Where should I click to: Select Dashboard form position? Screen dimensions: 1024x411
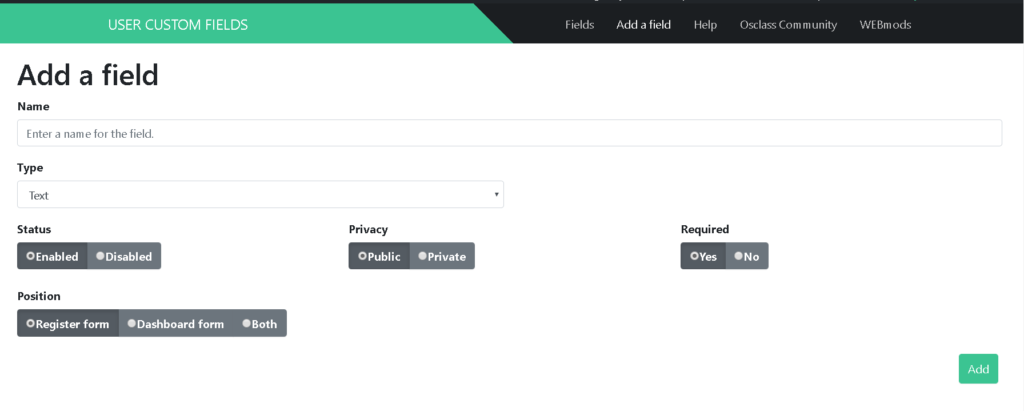pos(176,323)
